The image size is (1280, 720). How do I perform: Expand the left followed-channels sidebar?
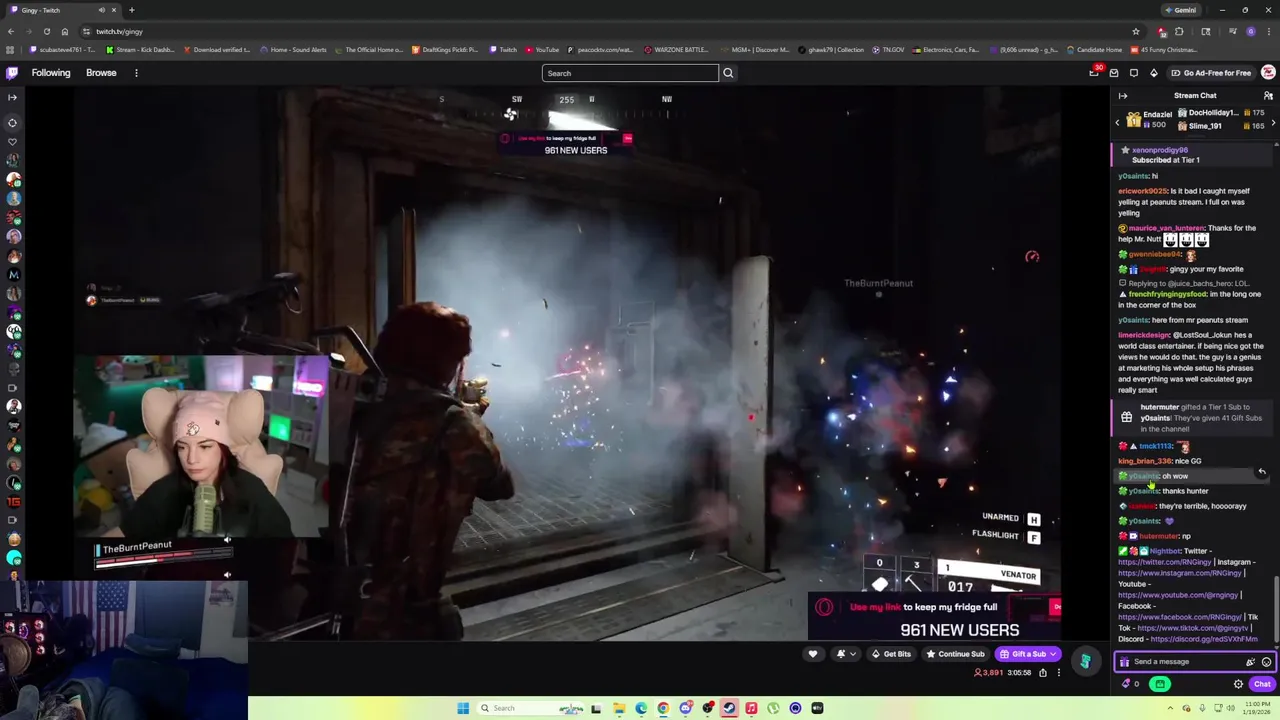click(12, 97)
